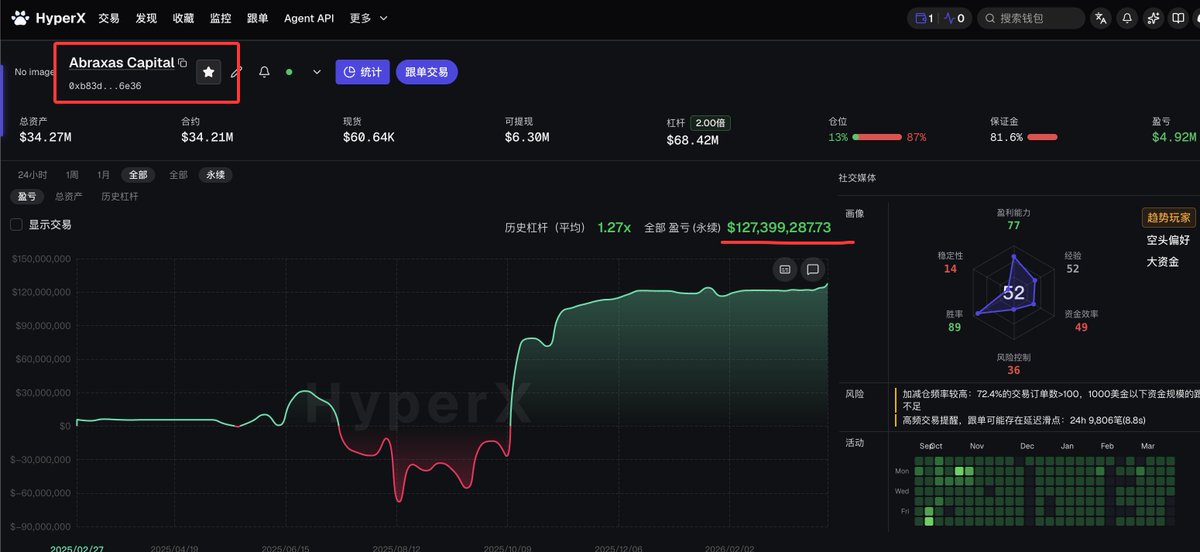Image resolution: width=1200 pixels, height=552 pixels.
Task: Click the 大资金 tag
Action: click(1163, 262)
